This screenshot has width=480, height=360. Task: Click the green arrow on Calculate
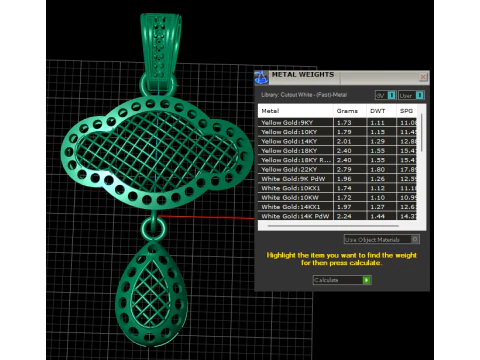(366, 280)
